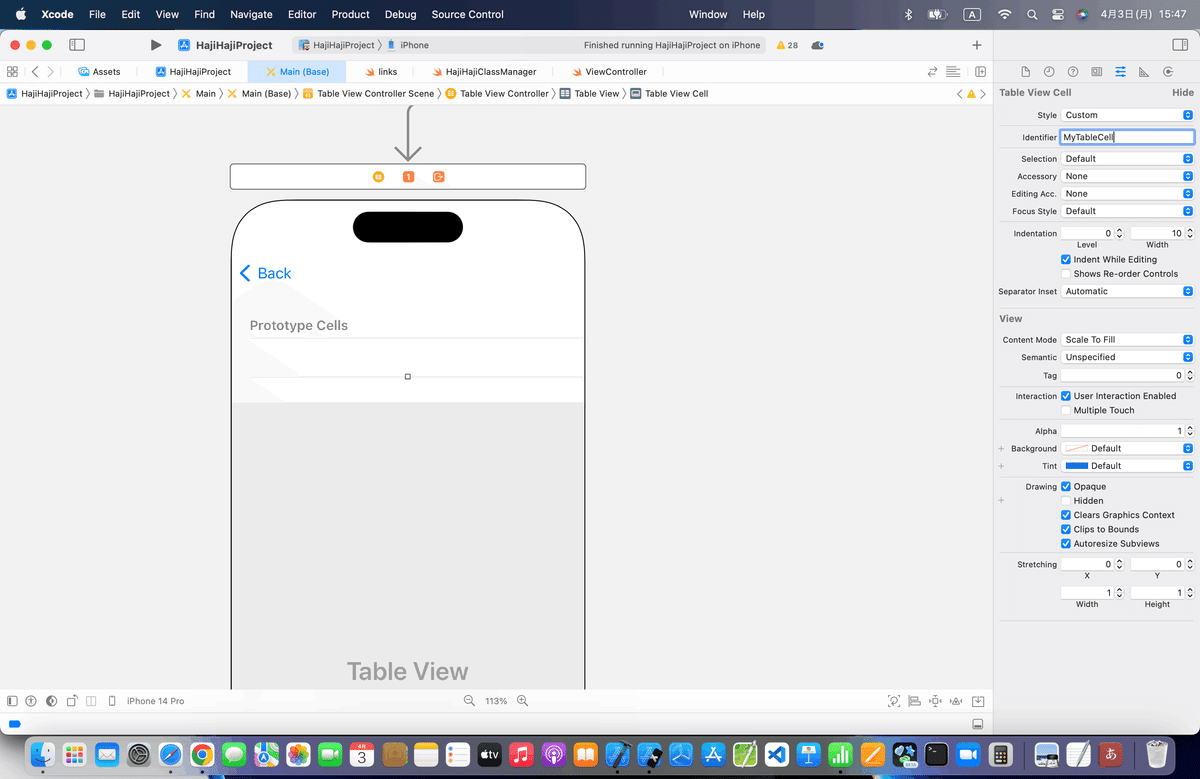
Task: Click the First Responder icon in scene dock
Action: point(408,177)
